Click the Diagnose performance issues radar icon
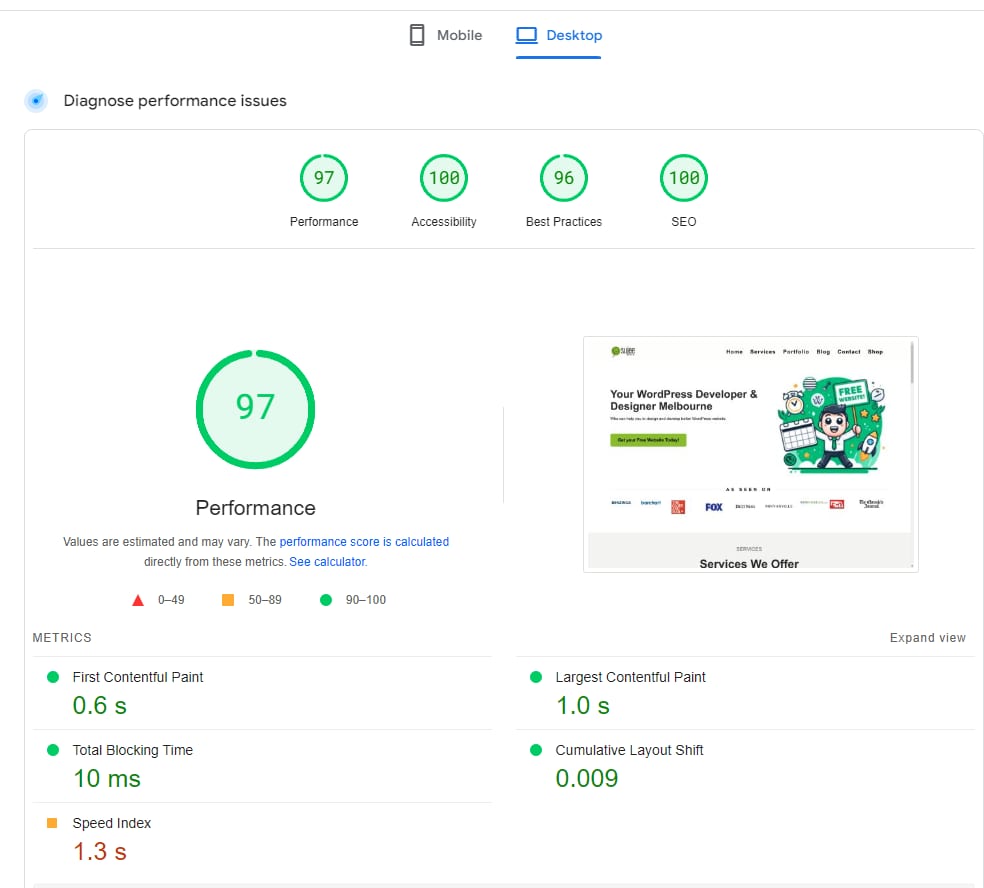984x888 pixels. click(x=36, y=100)
